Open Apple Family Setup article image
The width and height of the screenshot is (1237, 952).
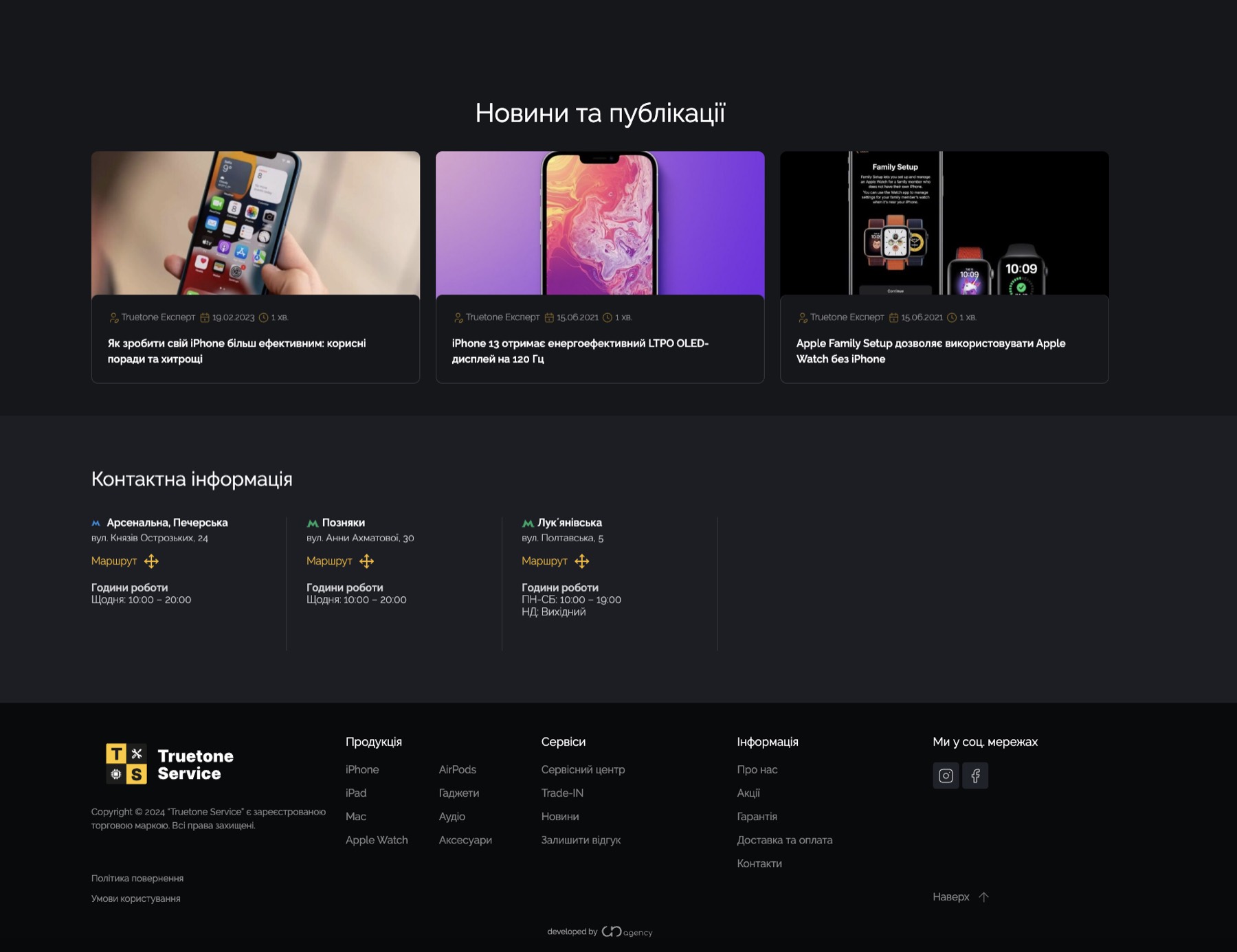944,223
